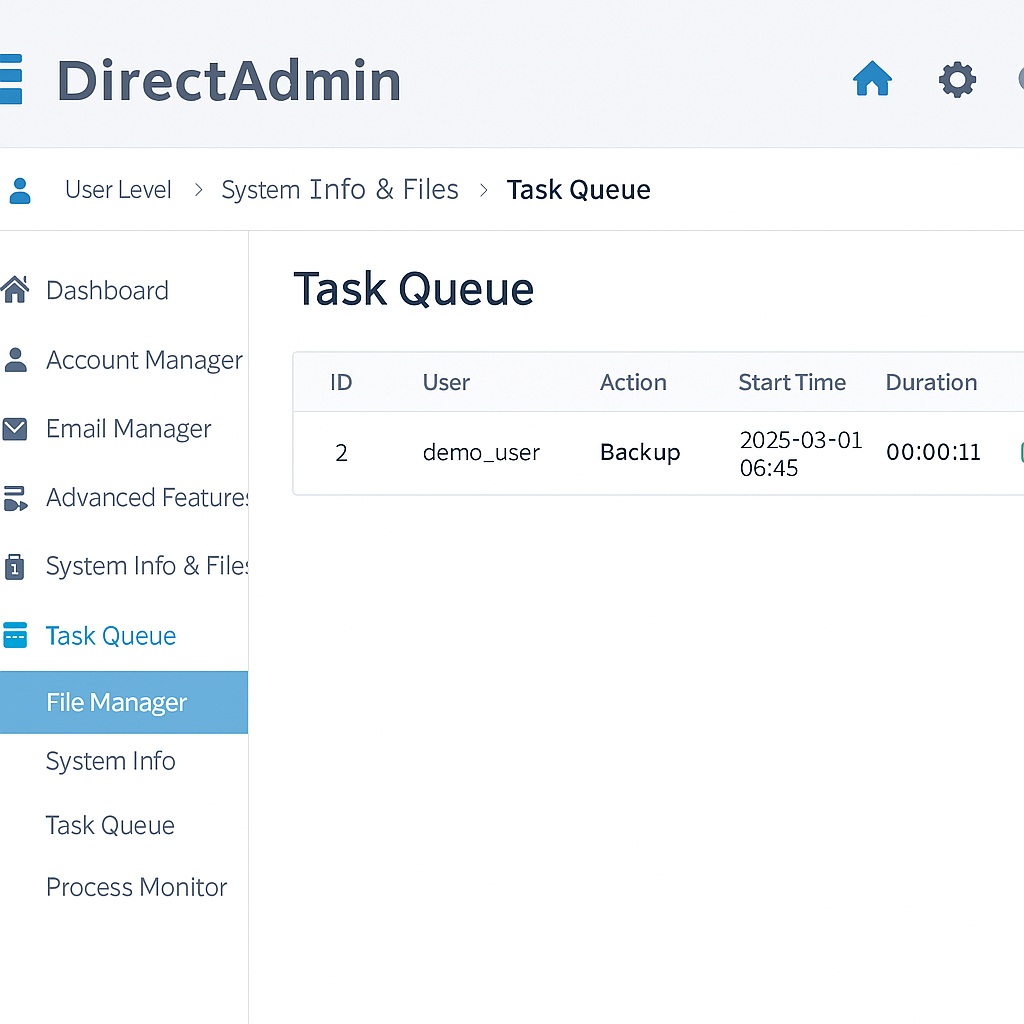Click the Duration column header

point(931,382)
